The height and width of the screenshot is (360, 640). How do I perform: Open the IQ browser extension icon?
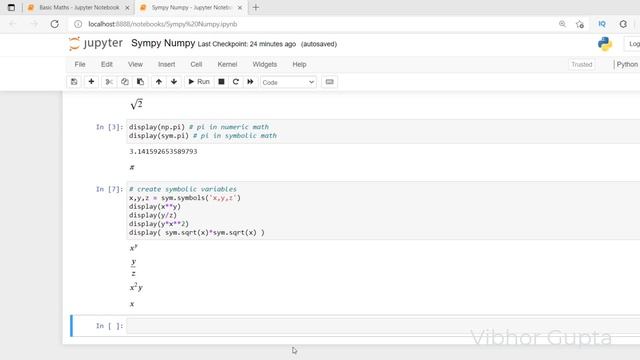tap(602, 24)
